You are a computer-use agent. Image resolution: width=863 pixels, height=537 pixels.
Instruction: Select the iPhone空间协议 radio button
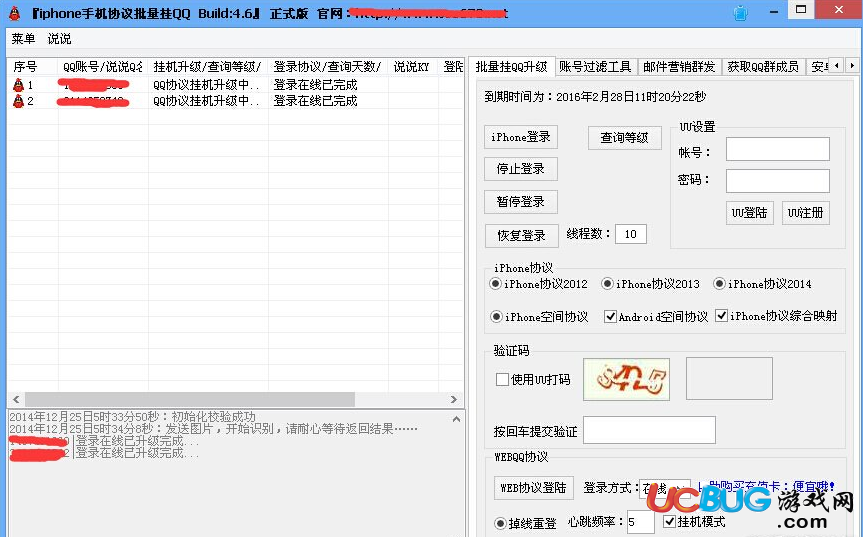coord(496,317)
